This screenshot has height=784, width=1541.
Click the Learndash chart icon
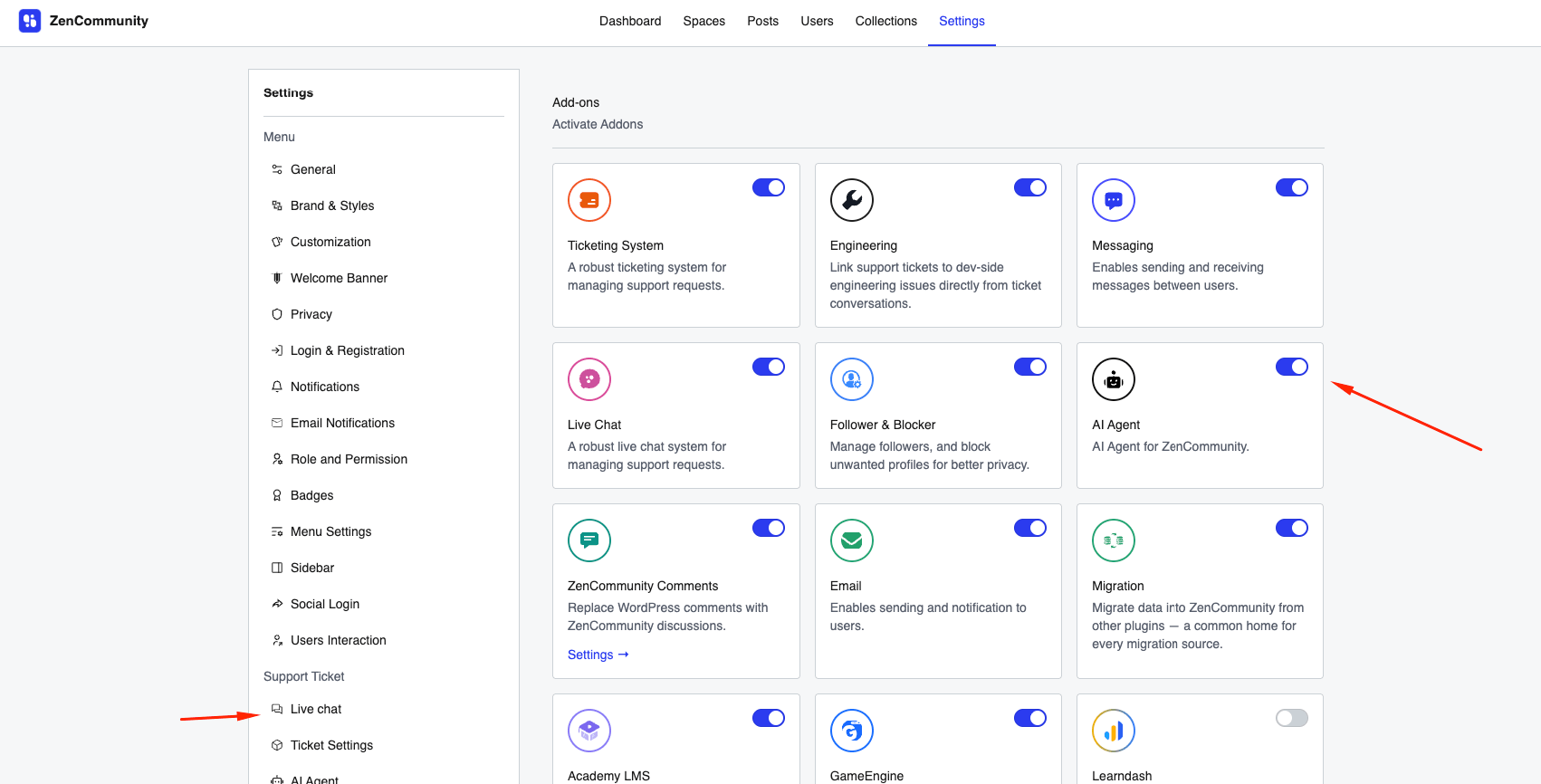[x=1114, y=731]
